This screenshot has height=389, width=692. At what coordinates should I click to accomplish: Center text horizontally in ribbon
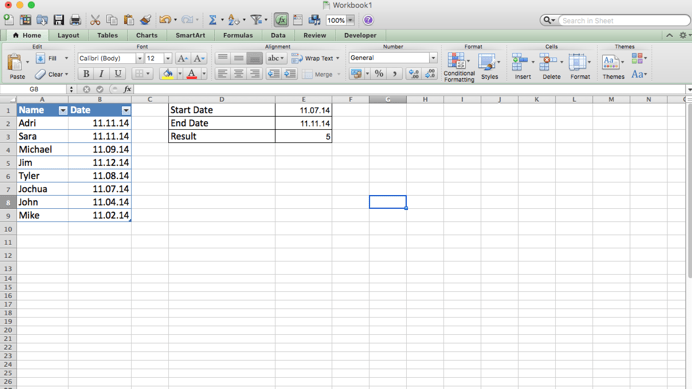click(238, 74)
